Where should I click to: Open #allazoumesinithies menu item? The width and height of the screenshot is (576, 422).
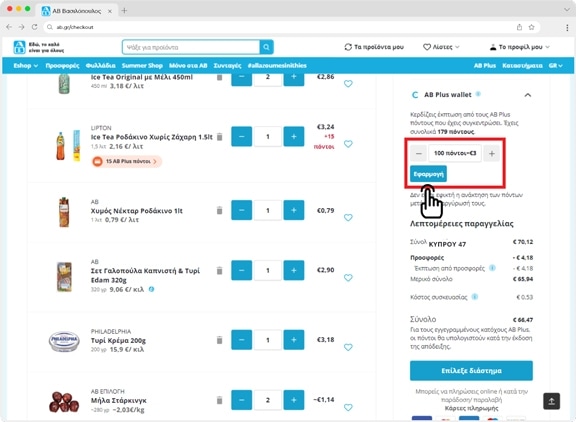[x=277, y=65]
